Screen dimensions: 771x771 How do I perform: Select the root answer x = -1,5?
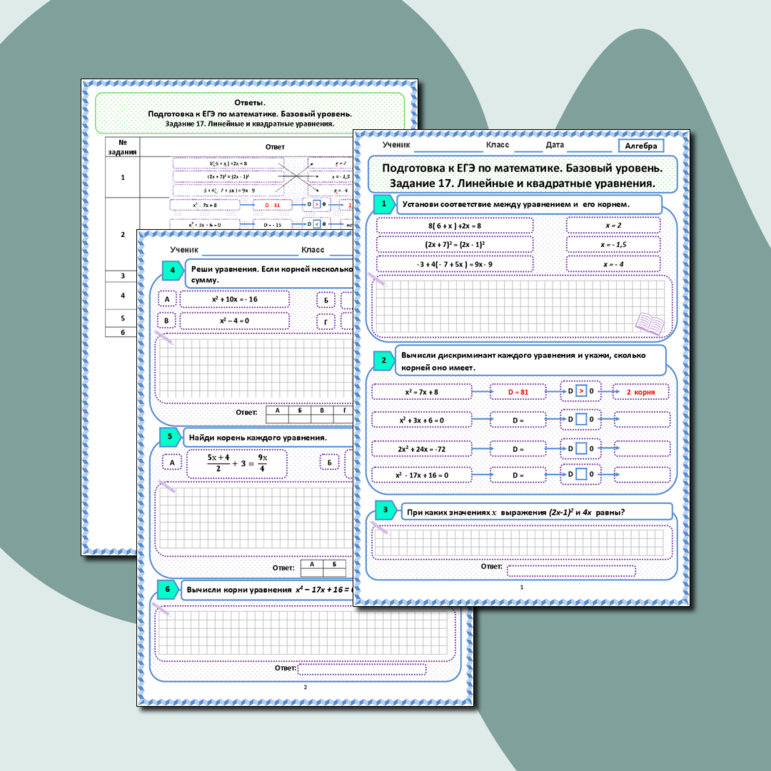pos(614,245)
